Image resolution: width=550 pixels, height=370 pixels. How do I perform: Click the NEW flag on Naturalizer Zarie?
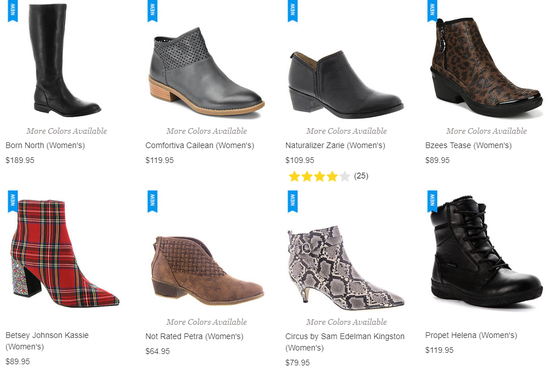tap(293, 11)
